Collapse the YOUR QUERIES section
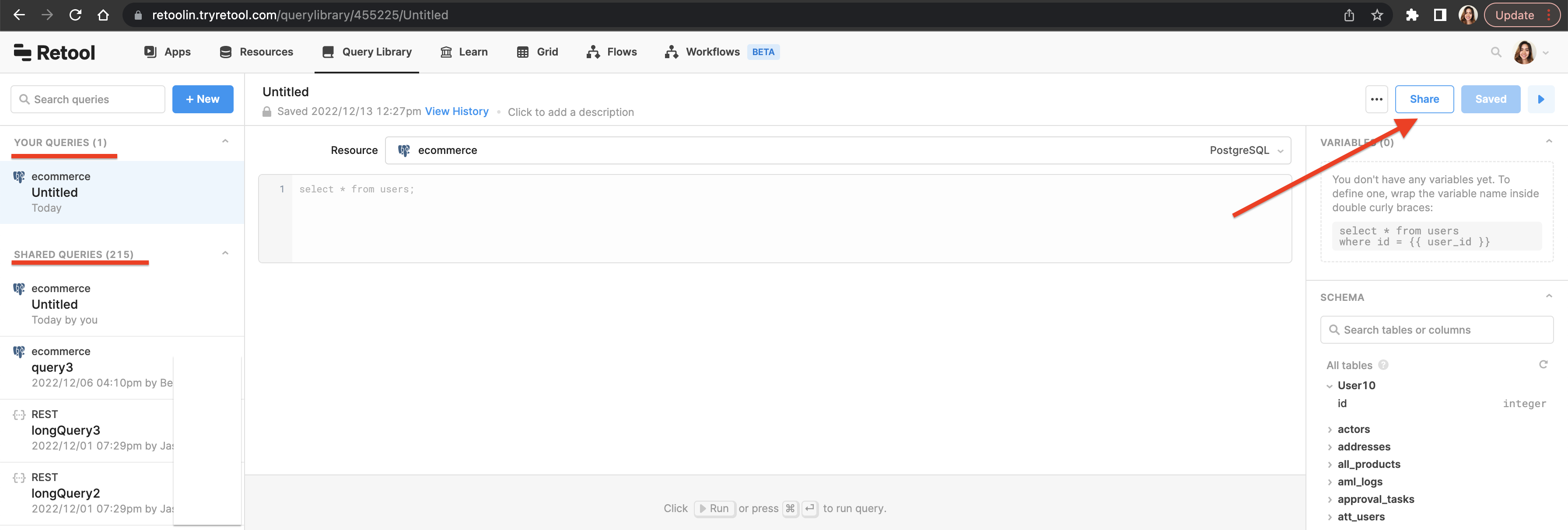The image size is (1568, 530). click(x=225, y=141)
